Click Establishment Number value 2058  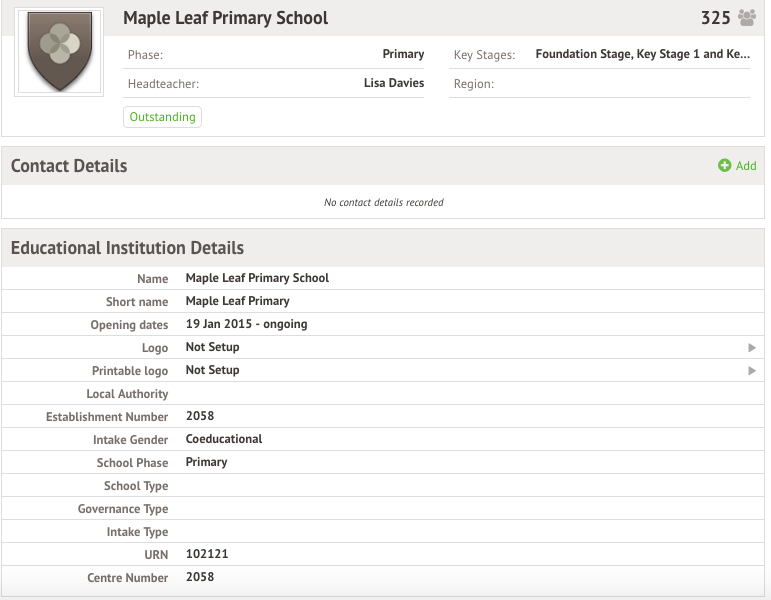pos(200,416)
